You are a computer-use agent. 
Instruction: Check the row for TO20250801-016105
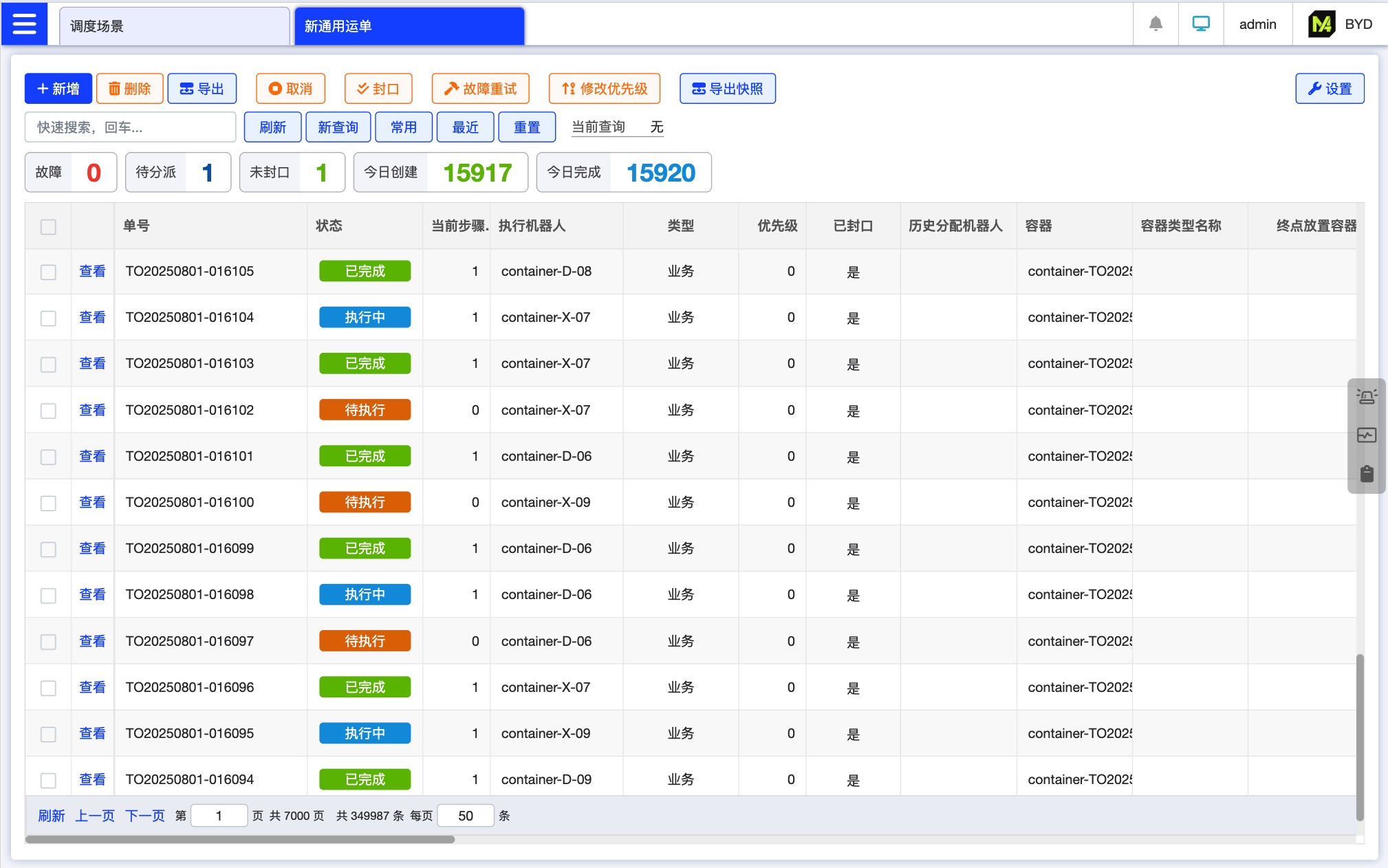pyautogui.click(x=48, y=272)
